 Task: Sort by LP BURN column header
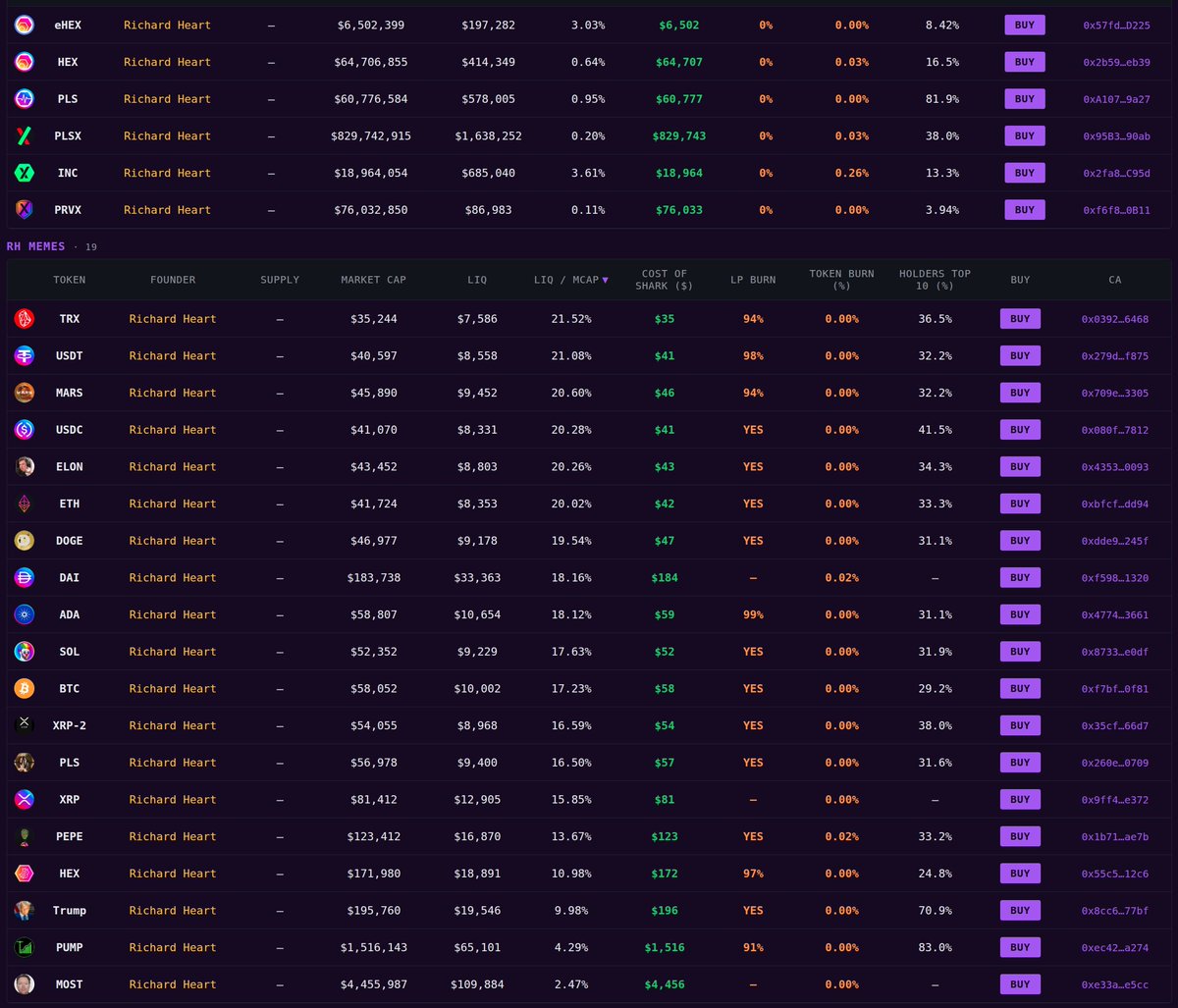coord(753,280)
